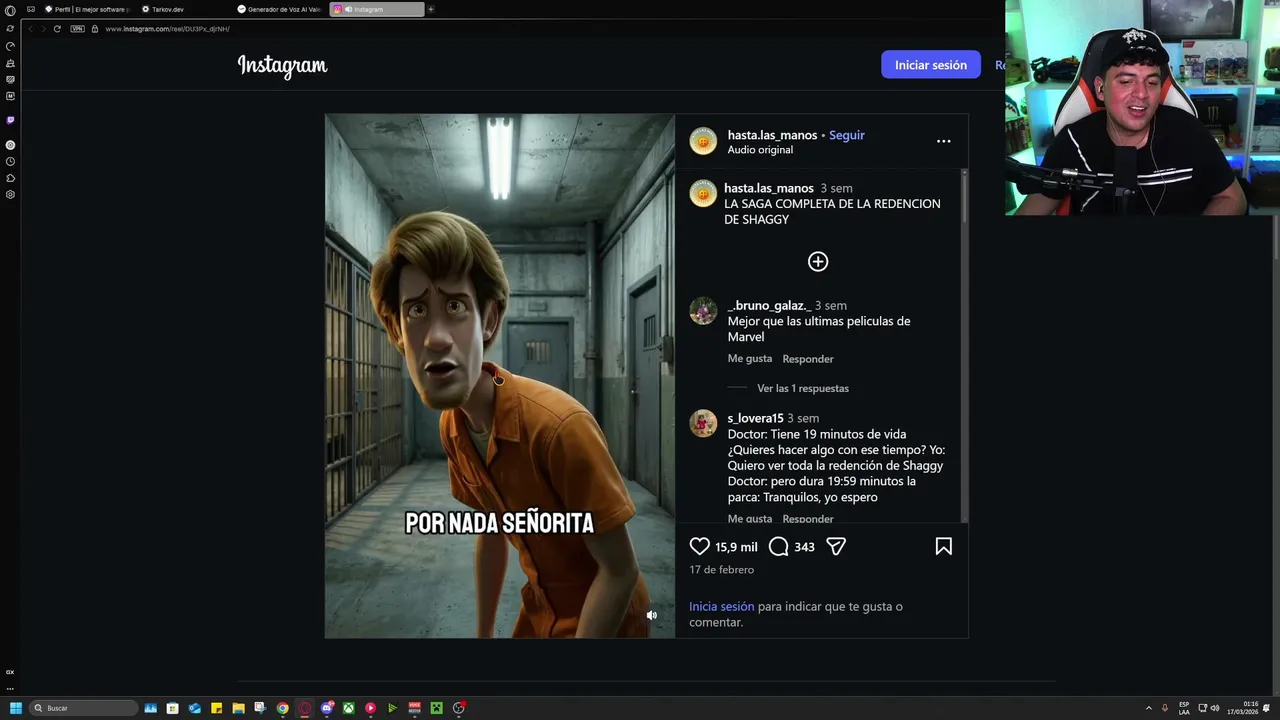Reload the page with the refresh icon
The image size is (1280, 720).
(x=57, y=29)
